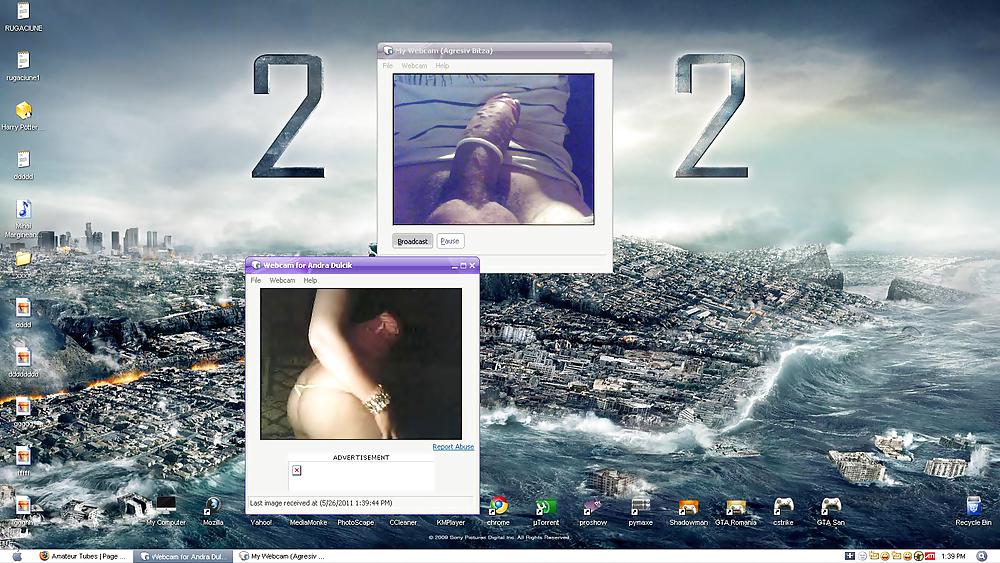
Task: Click the CCleaner desktop shortcut label
Action: tap(403, 522)
